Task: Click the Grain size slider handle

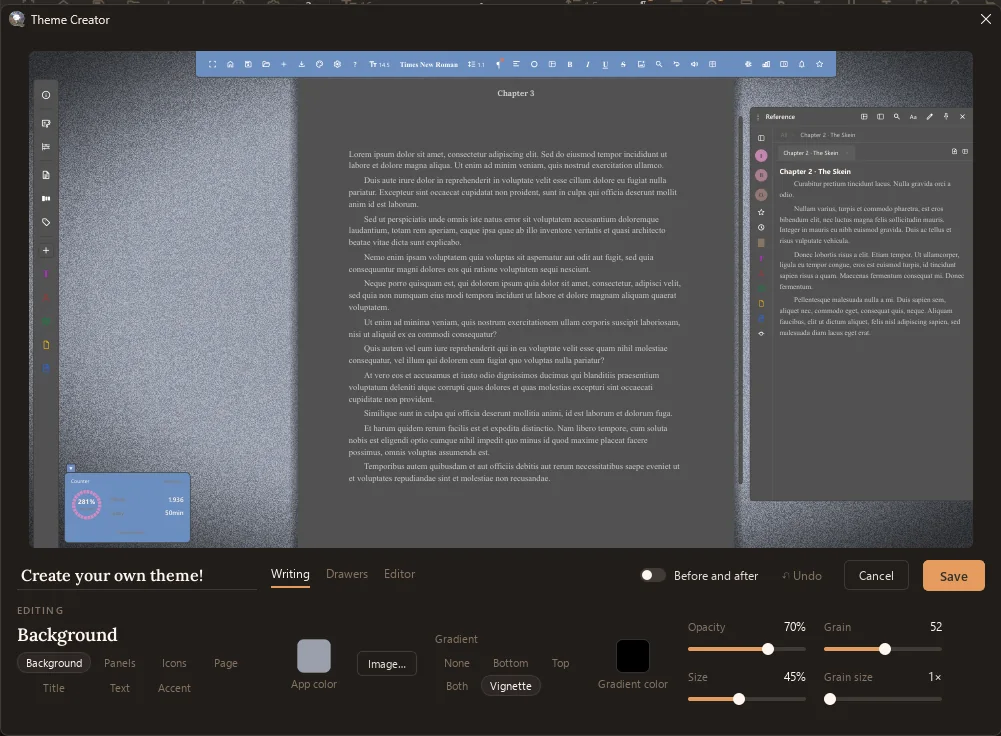Action: 830,699
